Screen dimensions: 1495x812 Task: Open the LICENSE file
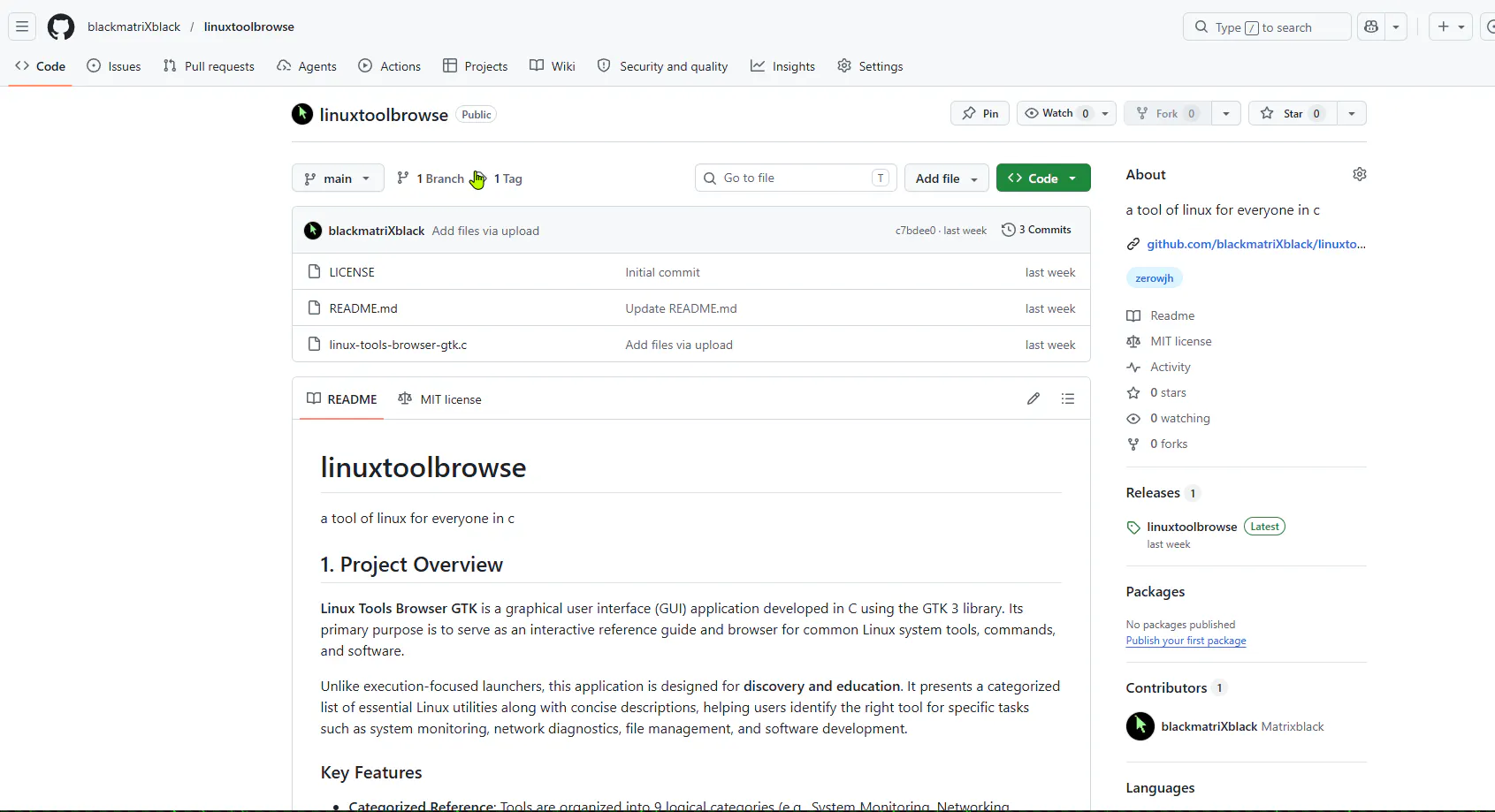click(352, 272)
